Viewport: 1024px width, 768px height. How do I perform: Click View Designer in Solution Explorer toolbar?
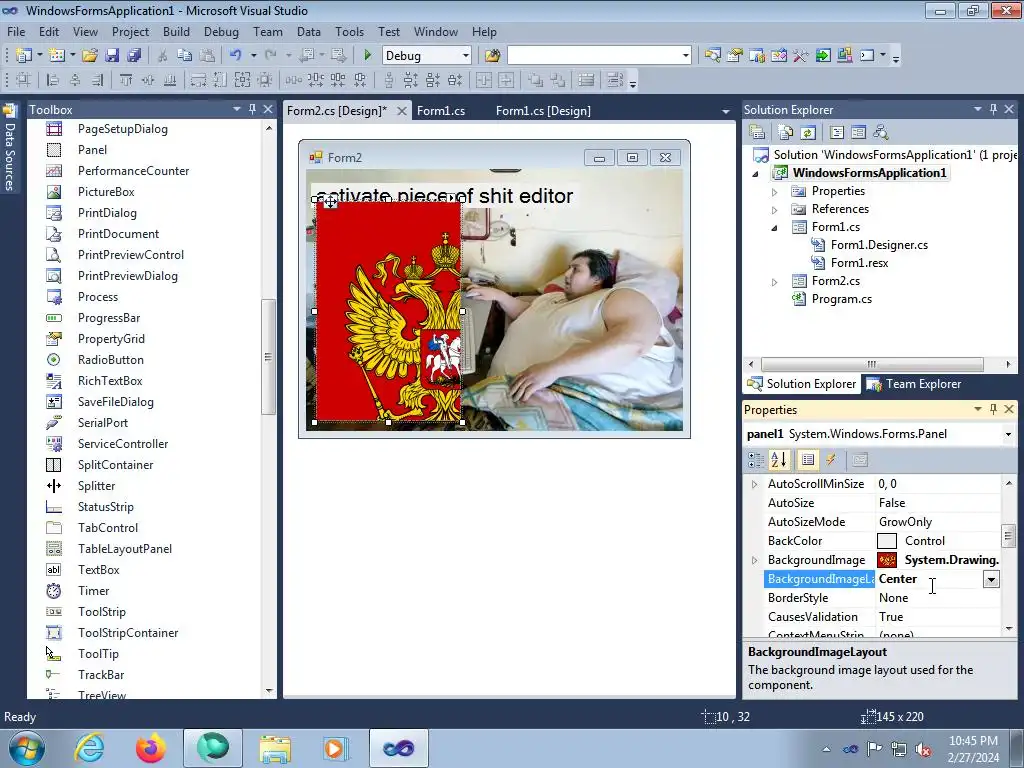tap(859, 133)
